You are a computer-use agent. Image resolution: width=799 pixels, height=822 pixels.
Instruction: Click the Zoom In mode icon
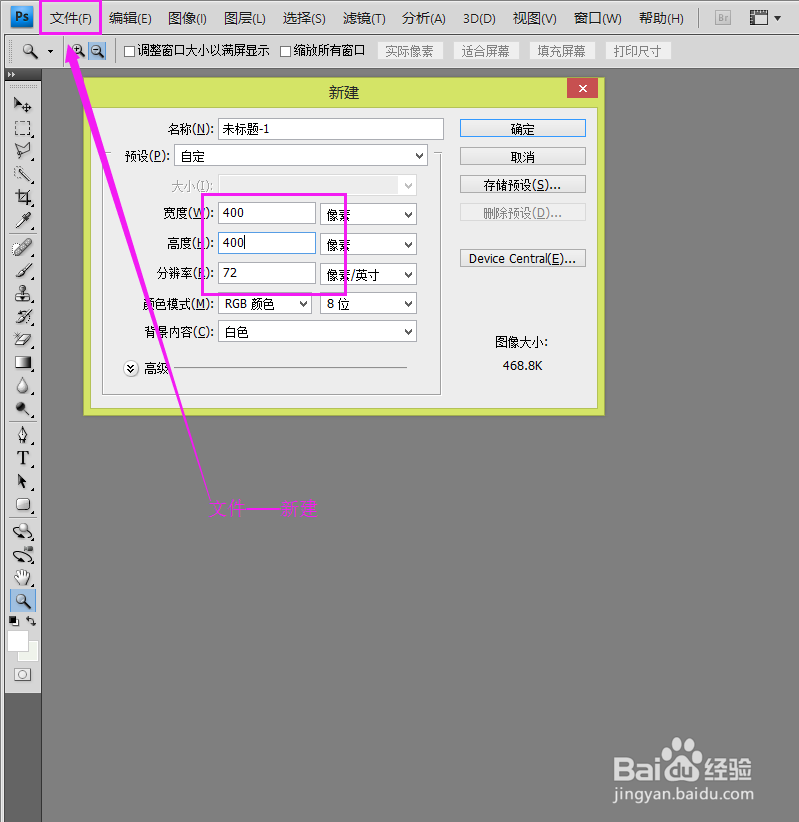(x=78, y=51)
